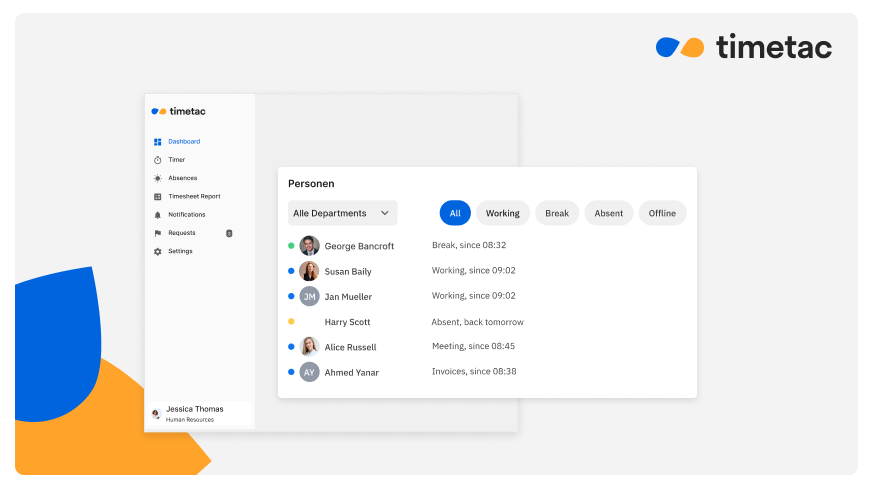Click green status dot beside George Bancroft
The height and width of the screenshot is (490, 872).
(x=291, y=246)
